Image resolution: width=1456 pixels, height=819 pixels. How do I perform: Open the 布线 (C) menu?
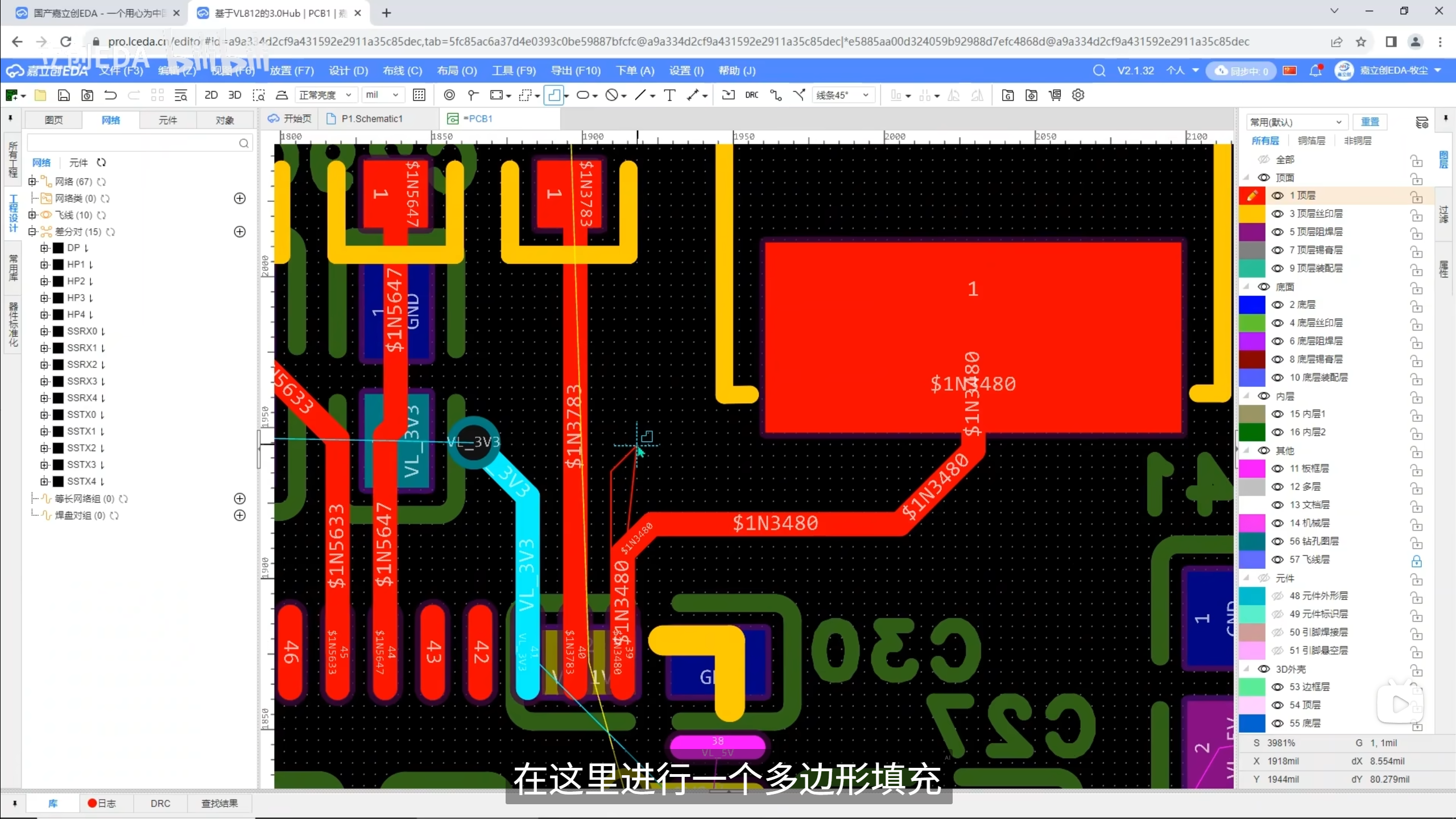pos(402,71)
